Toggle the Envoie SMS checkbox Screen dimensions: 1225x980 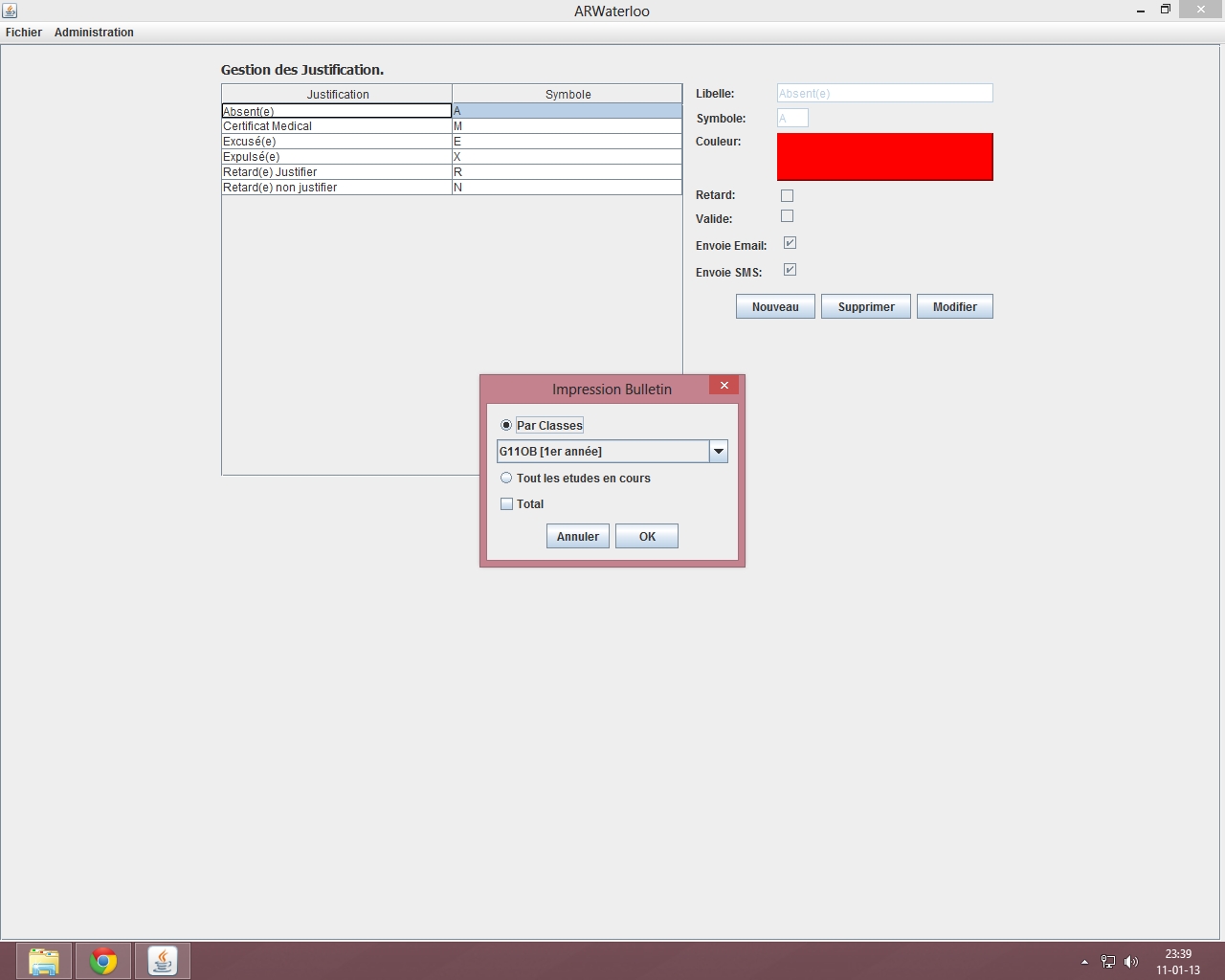[790, 270]
